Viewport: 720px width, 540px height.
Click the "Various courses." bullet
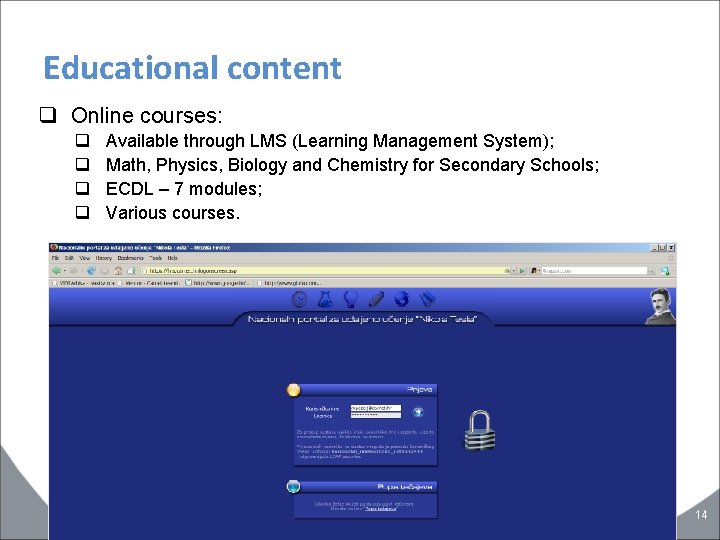click(x=173, y=213)
